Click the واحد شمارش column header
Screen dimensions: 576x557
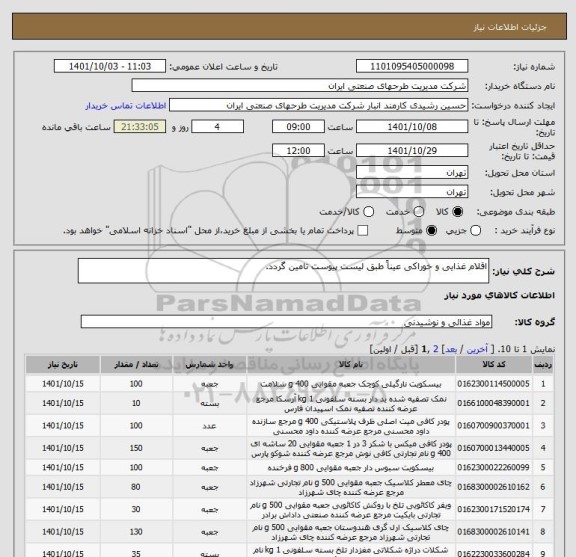(209, 364)
